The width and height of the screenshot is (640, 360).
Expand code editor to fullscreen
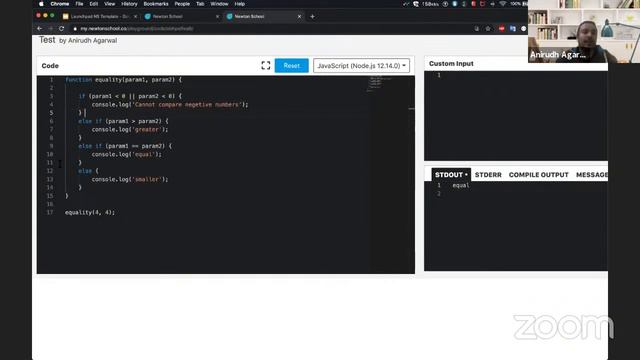point(266,65)
